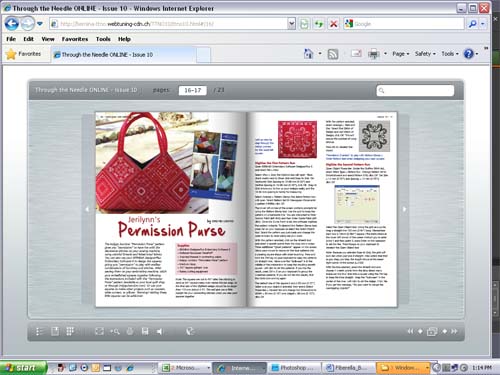Jump to last page double-right arrows
The image size is (500, 375).
tap(454, 331)
